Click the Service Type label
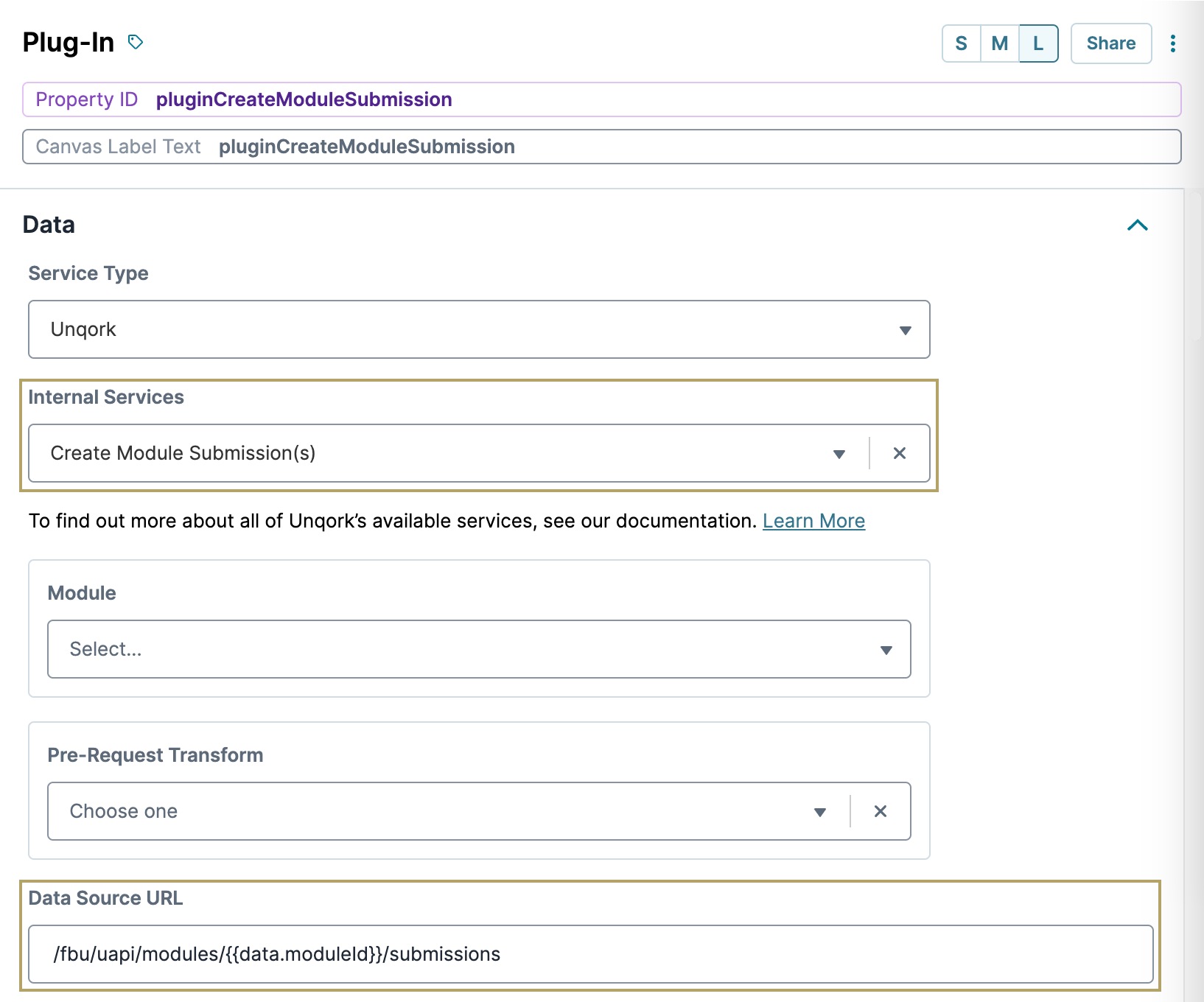Viewport: 1204px width, 1002px height. [x=88, y=273]
